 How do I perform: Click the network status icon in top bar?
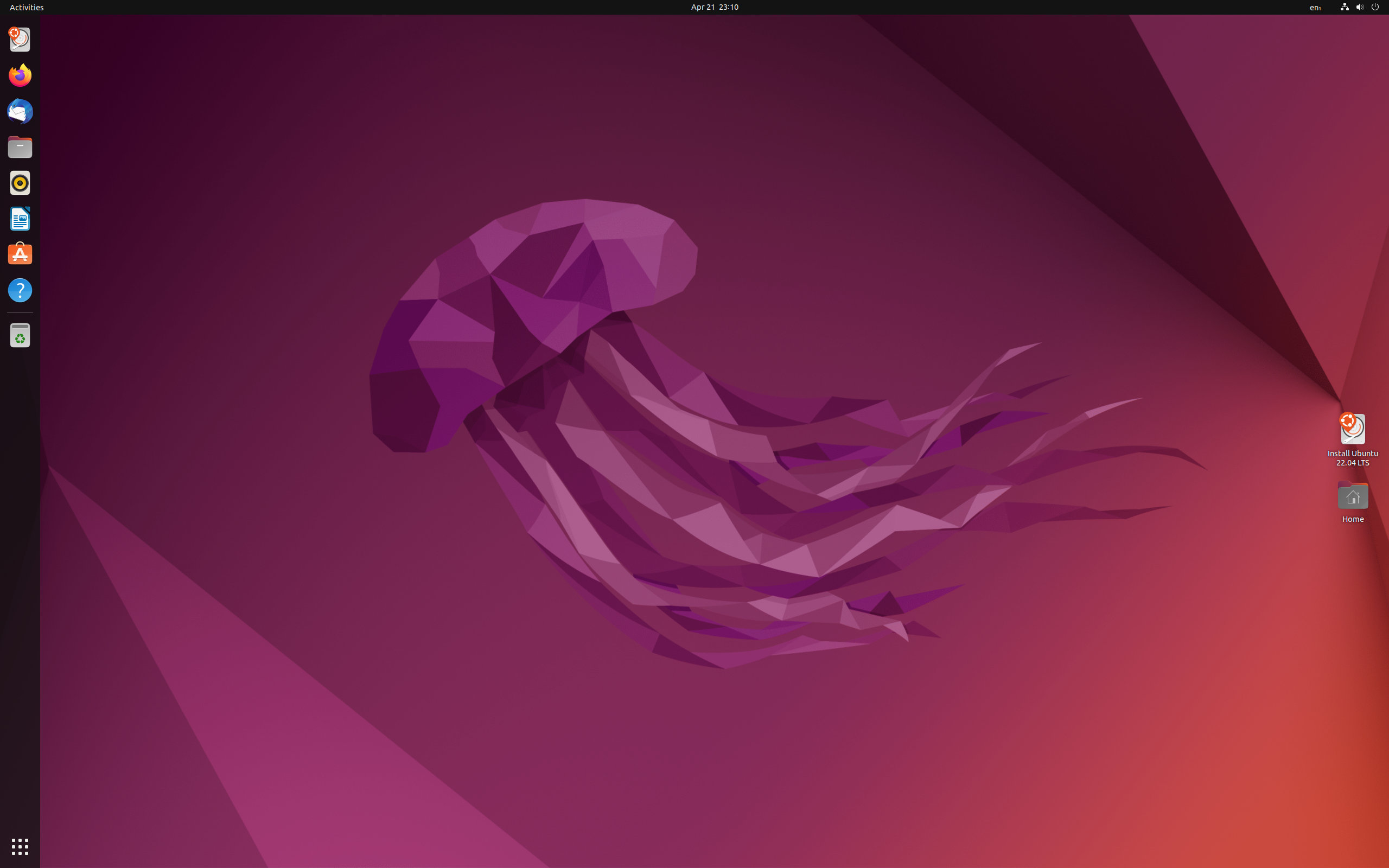point(1344,8)
